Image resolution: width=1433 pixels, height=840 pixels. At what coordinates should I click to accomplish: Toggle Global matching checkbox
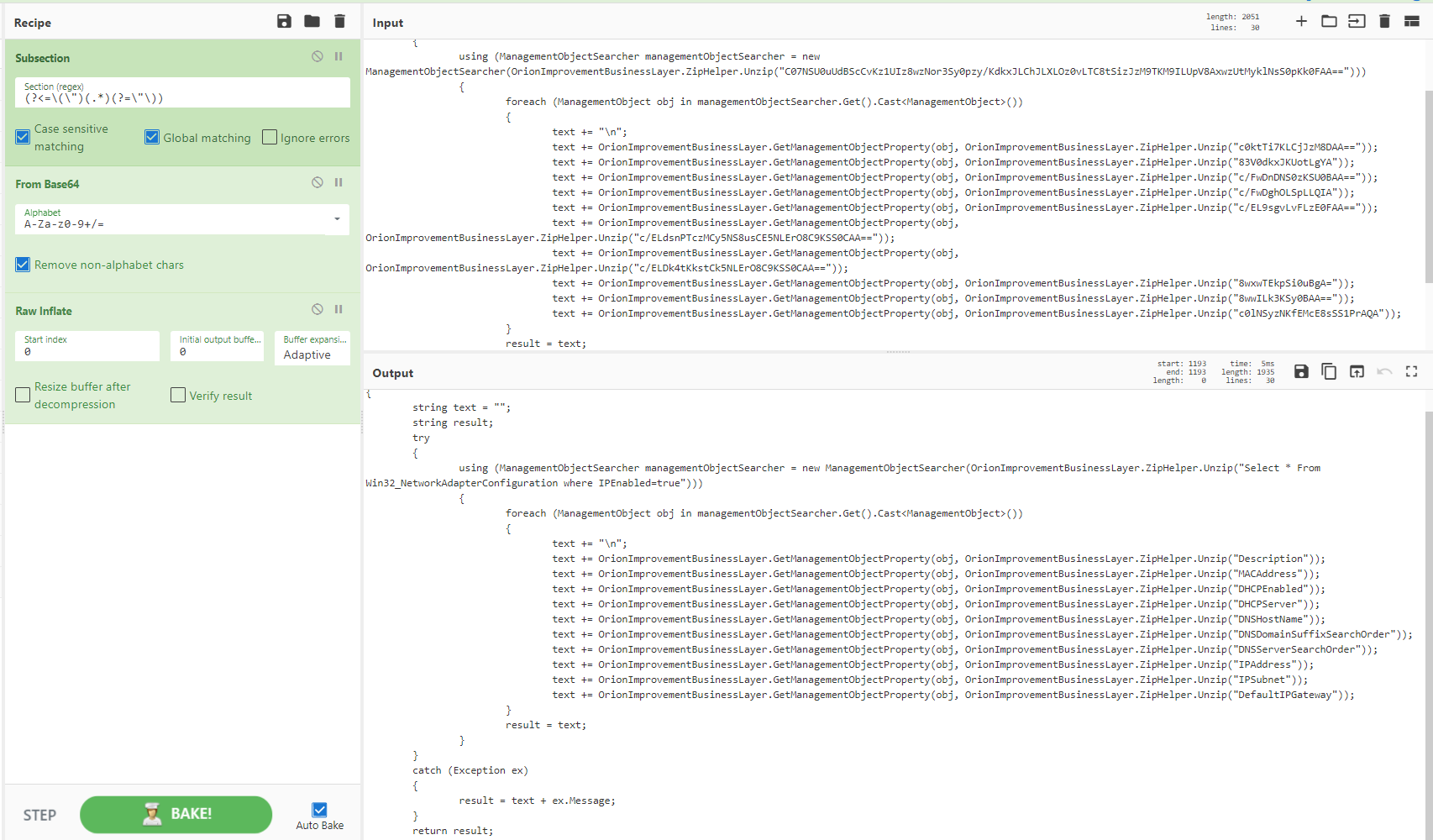pos(152,137)
